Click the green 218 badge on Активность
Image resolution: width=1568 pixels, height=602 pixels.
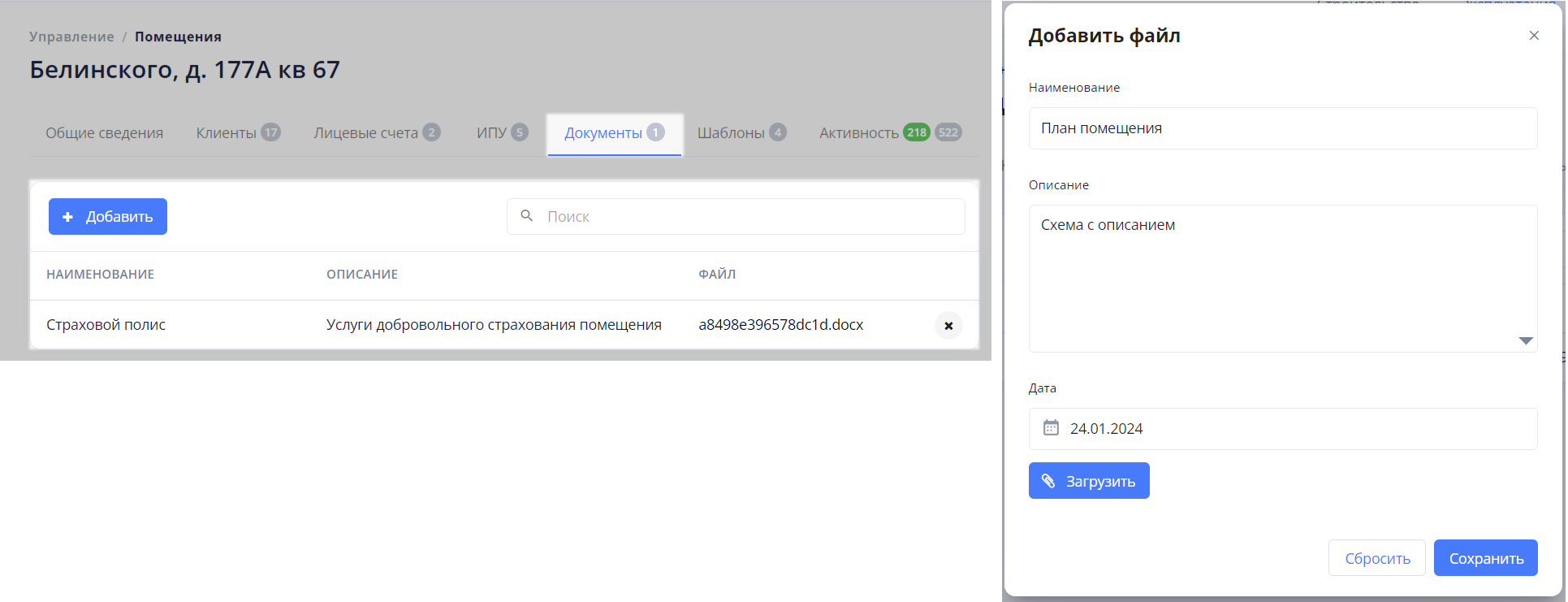[x=917, y=132]
